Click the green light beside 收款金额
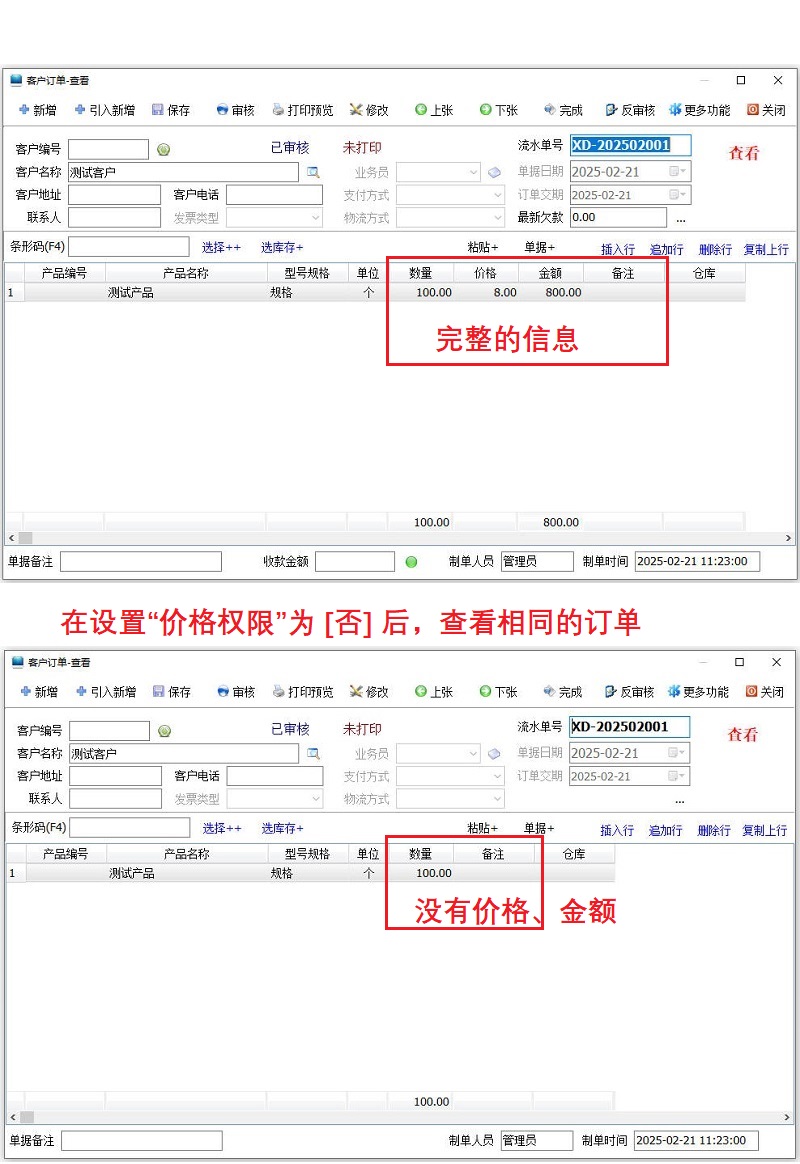Screen dimensions: 800x1164 [x=410, y=561]
